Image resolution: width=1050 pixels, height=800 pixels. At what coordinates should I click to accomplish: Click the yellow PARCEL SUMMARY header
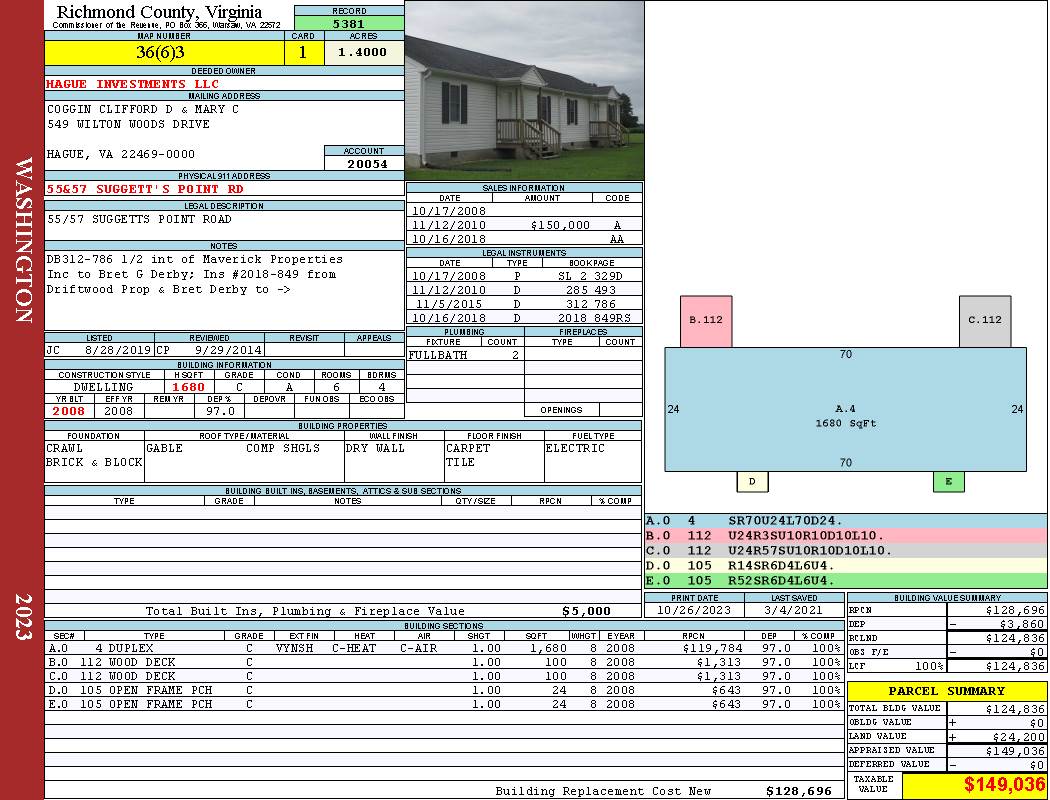tap(947, 691)
